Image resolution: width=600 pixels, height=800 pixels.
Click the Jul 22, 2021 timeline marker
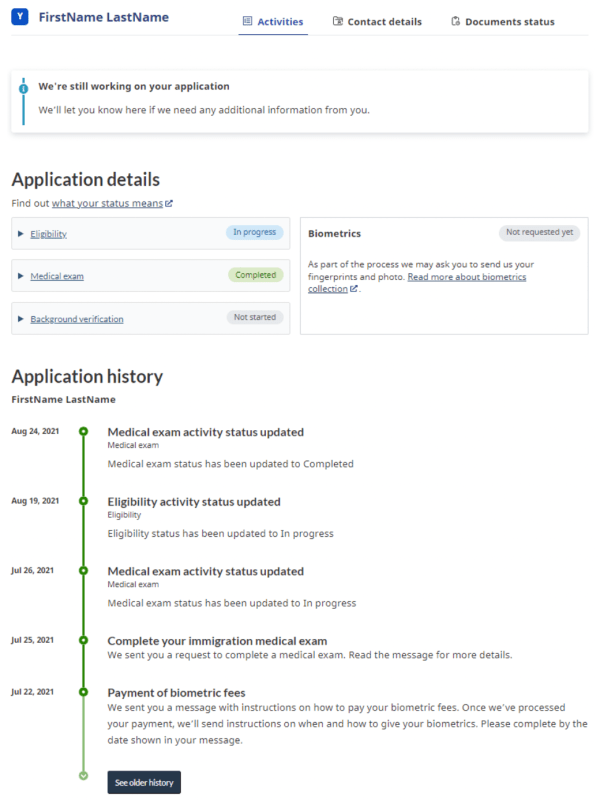point(84,692)
